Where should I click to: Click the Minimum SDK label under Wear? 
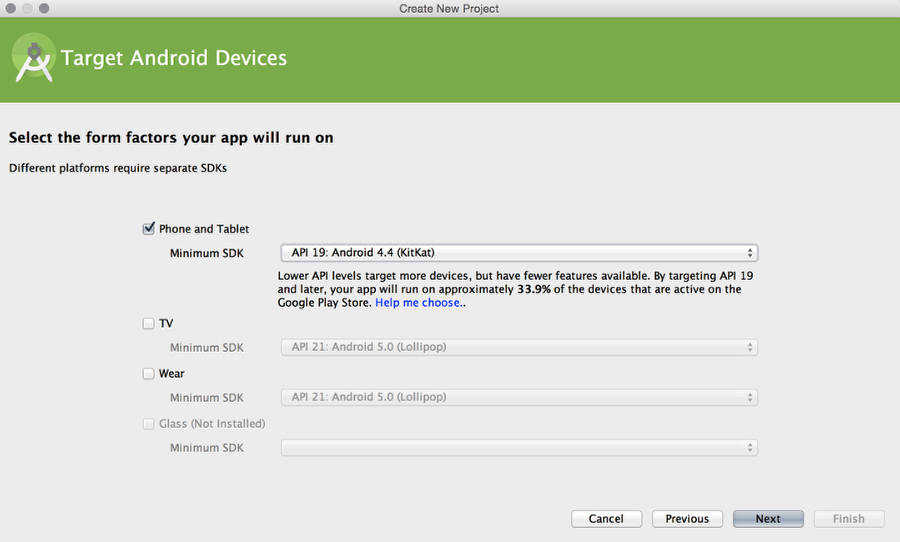(207, 397)
